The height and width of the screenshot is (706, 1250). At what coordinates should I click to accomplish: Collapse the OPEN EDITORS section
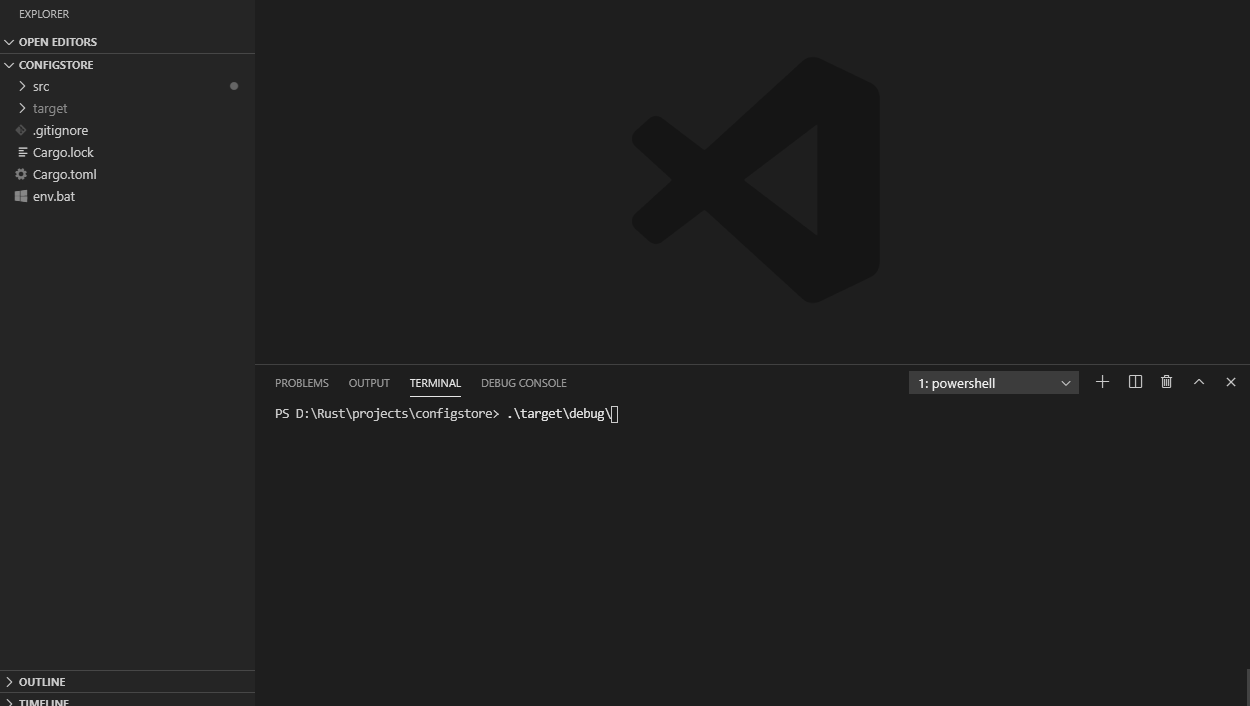127,42
